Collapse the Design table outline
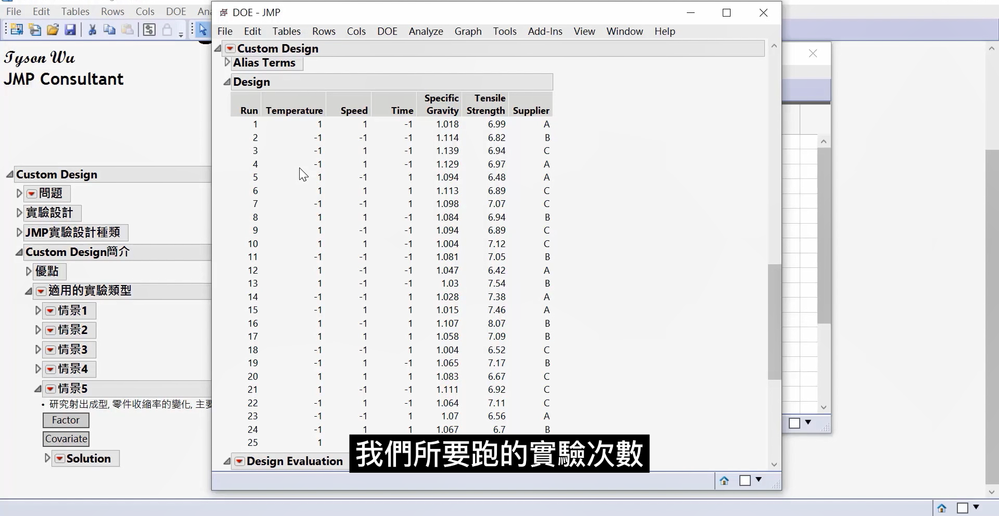This screenshot has width=999, height=516. point(227,82)
